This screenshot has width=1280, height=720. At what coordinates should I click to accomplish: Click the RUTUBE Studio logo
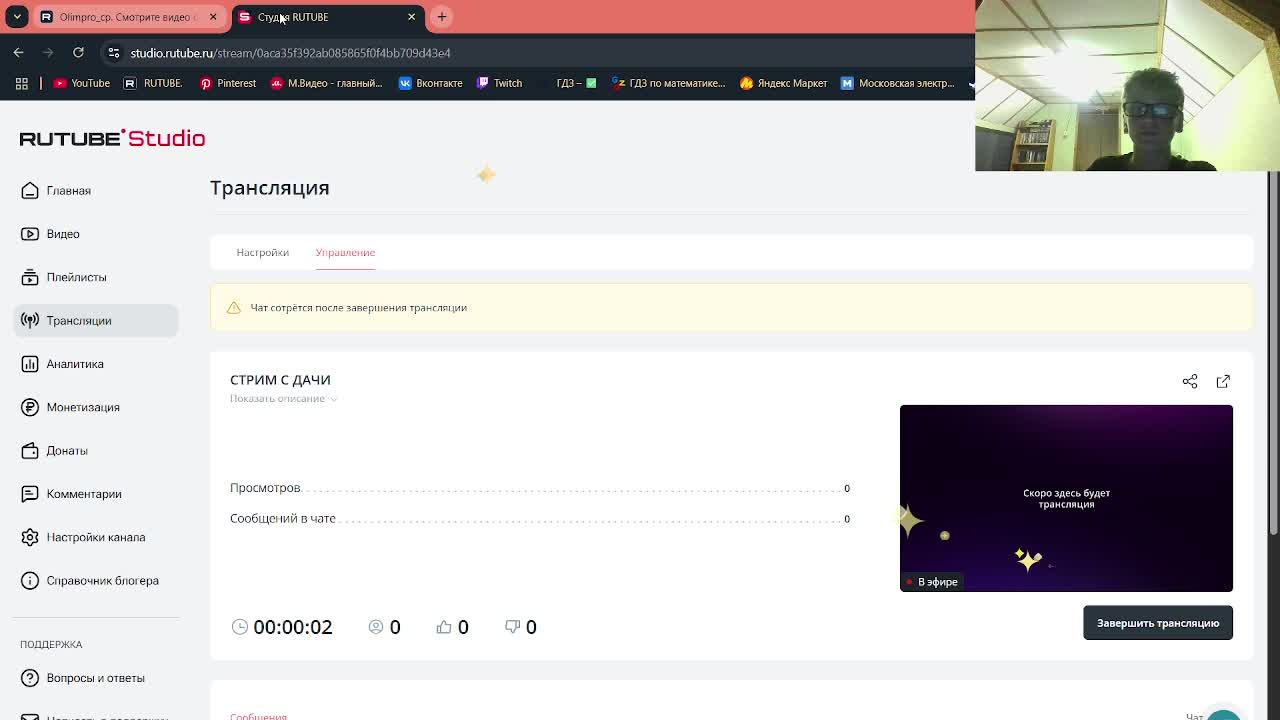pyautogui.click(x=112, y=138)
